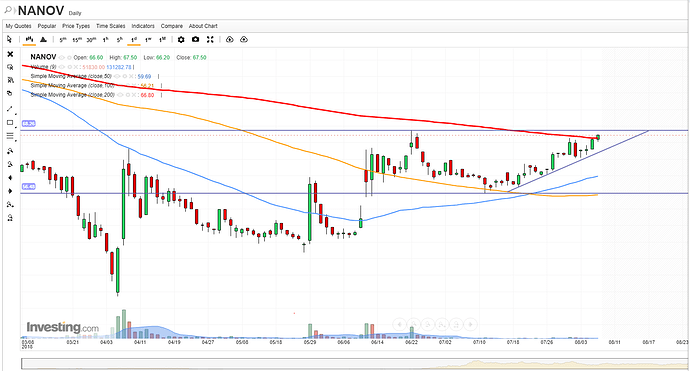Viewport: 690px width, 371px height.
Task: Switch to weekly time interval
Action: click(x=148, y=40)
